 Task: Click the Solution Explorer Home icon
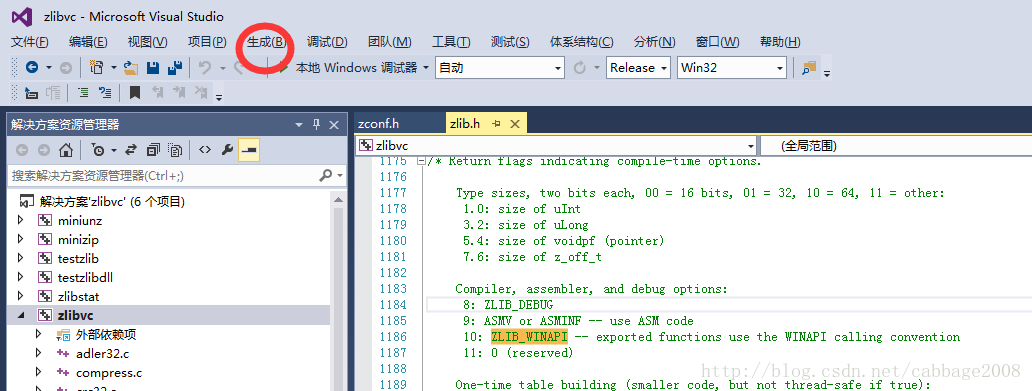pyautogui.click(x=66, y=150)
